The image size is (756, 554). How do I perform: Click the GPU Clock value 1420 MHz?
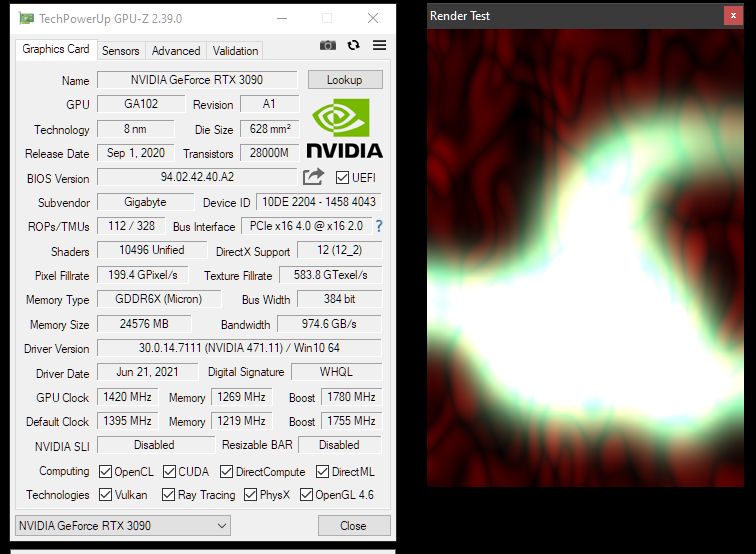click(127, 397)
